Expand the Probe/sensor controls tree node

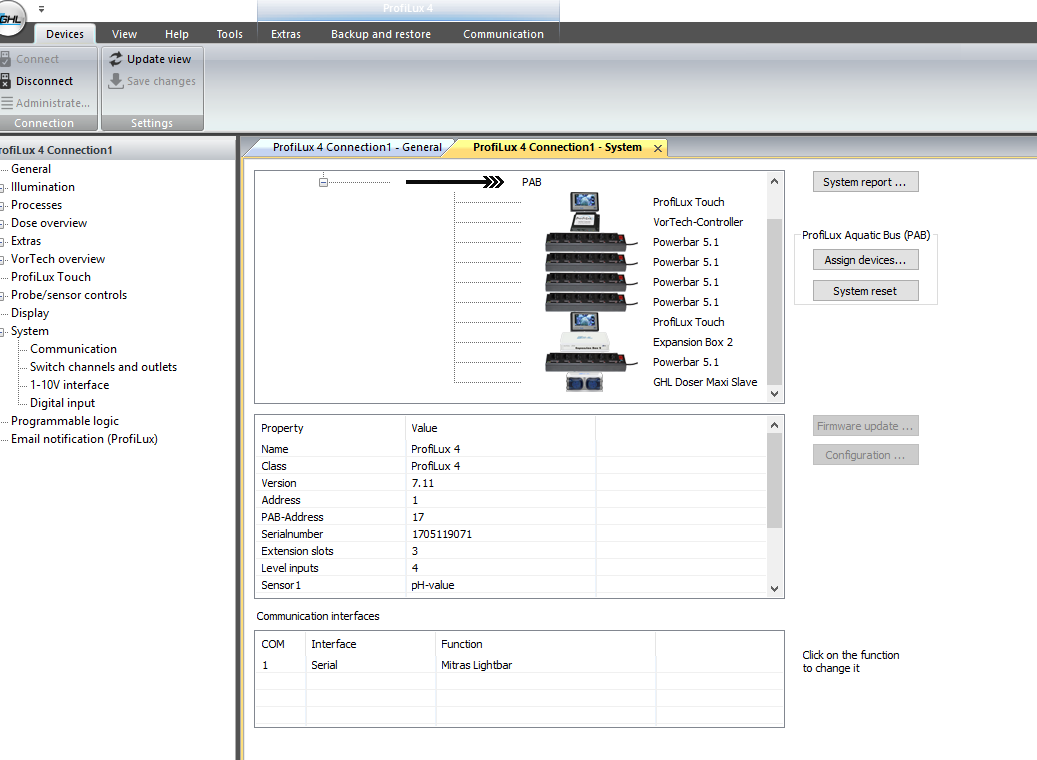pyautogui.click(x=3, y=296)
